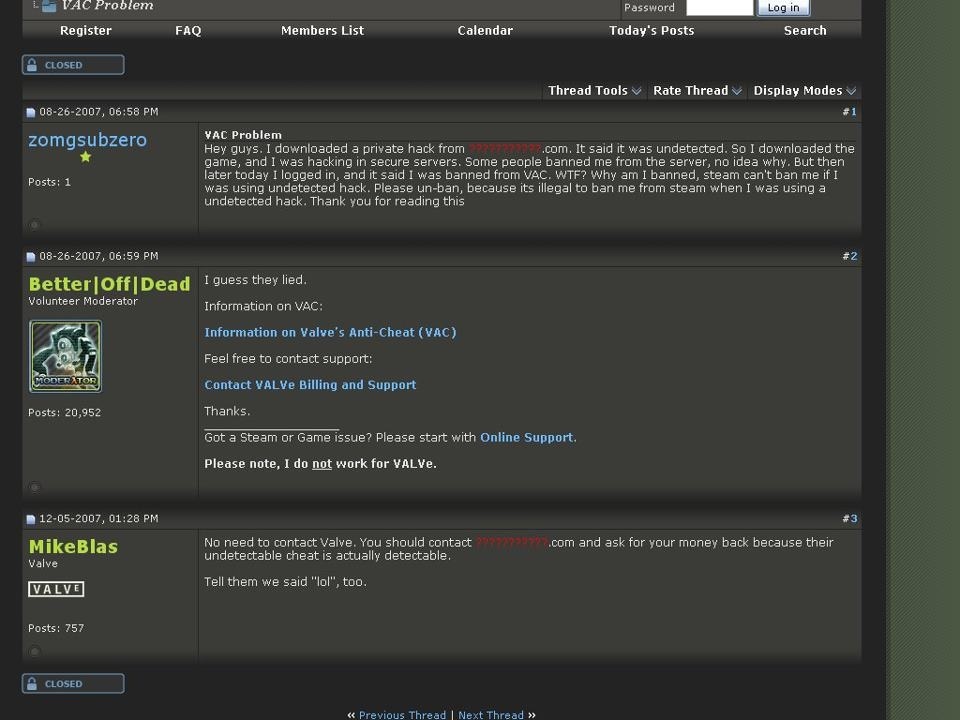960x720 pixels.
Task: Click the Valve logo badge under MikeBlas
Action: (56, 589)
